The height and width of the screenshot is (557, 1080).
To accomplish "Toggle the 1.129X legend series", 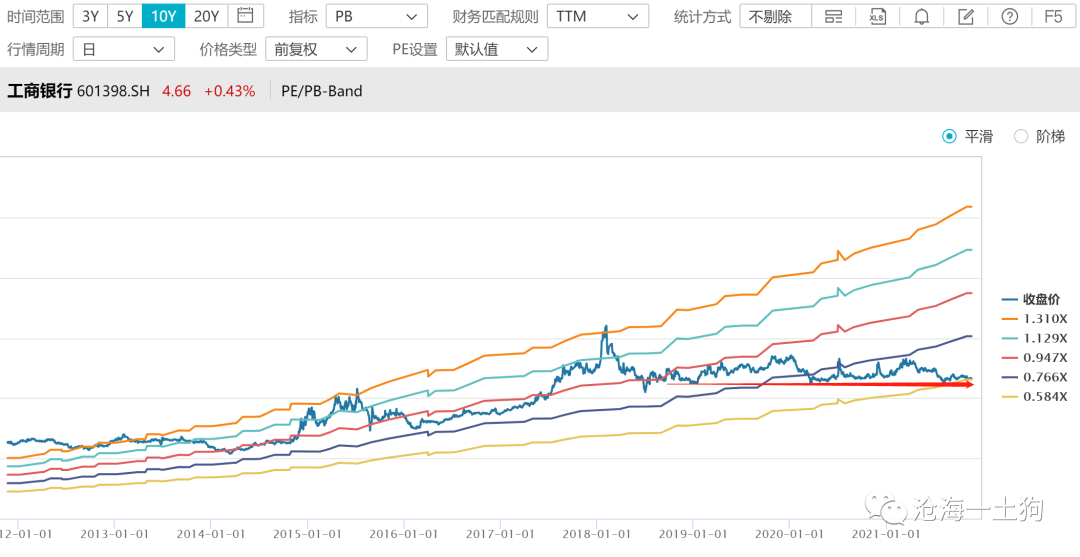I will pos(1034,338).
